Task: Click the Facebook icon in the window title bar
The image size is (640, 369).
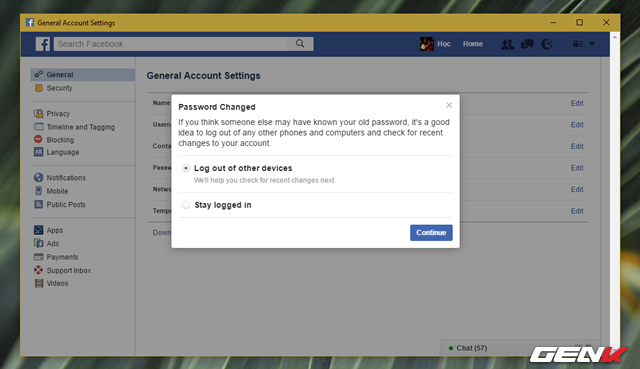Action: click(x=30, y=22)
